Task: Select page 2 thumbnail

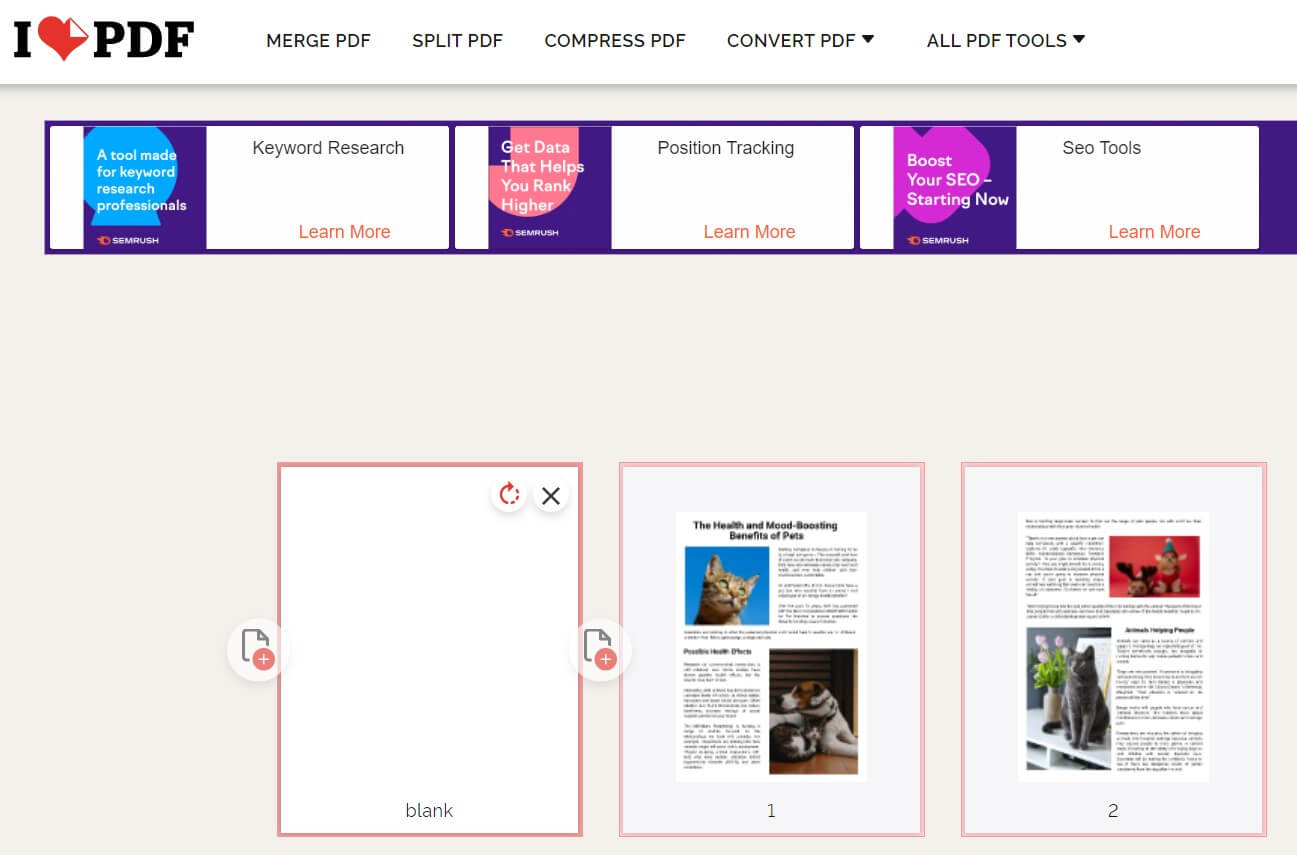Action: (x=1113, y=645)
